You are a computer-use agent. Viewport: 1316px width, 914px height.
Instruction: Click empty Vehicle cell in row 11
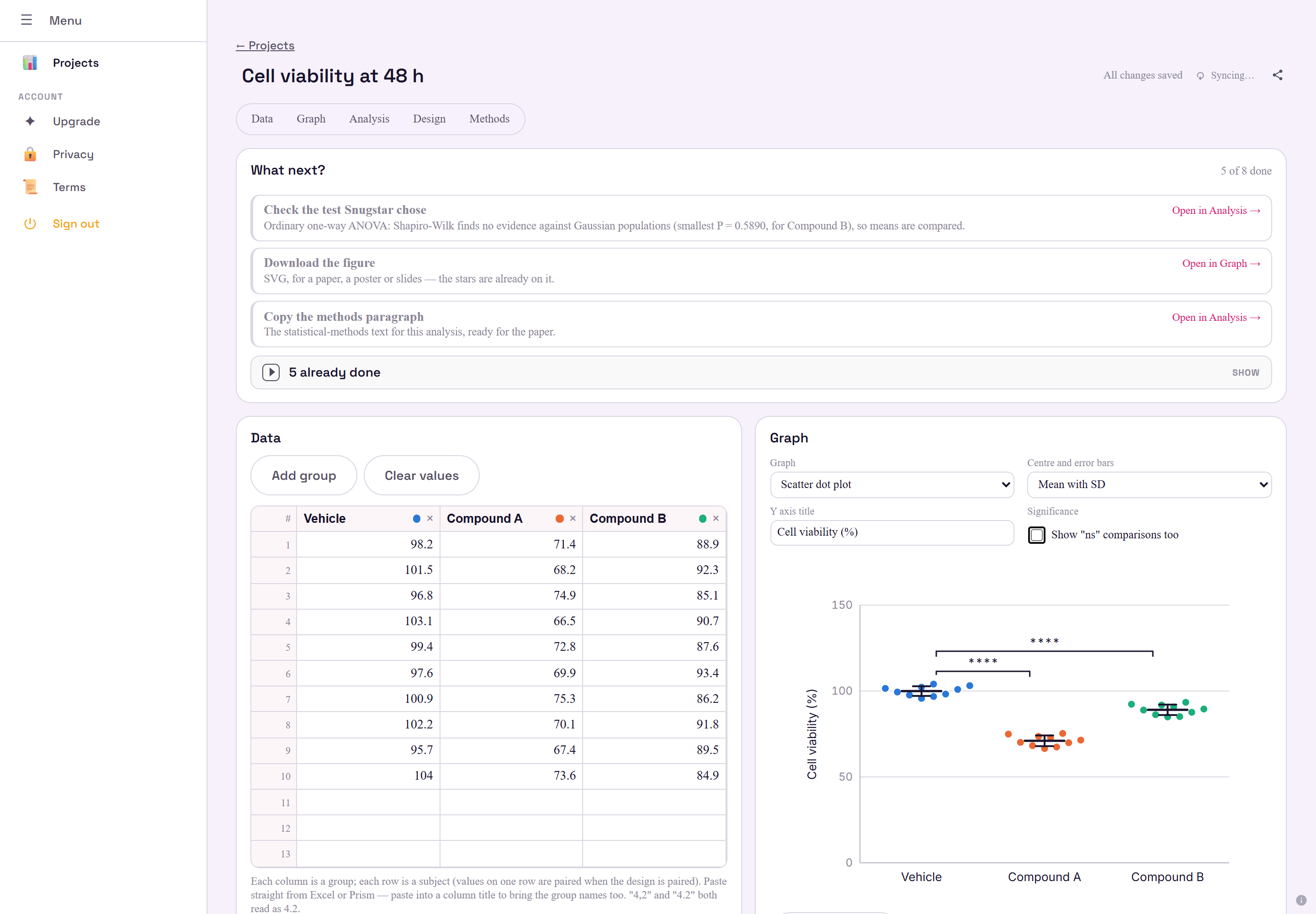[x=368, y=802]
